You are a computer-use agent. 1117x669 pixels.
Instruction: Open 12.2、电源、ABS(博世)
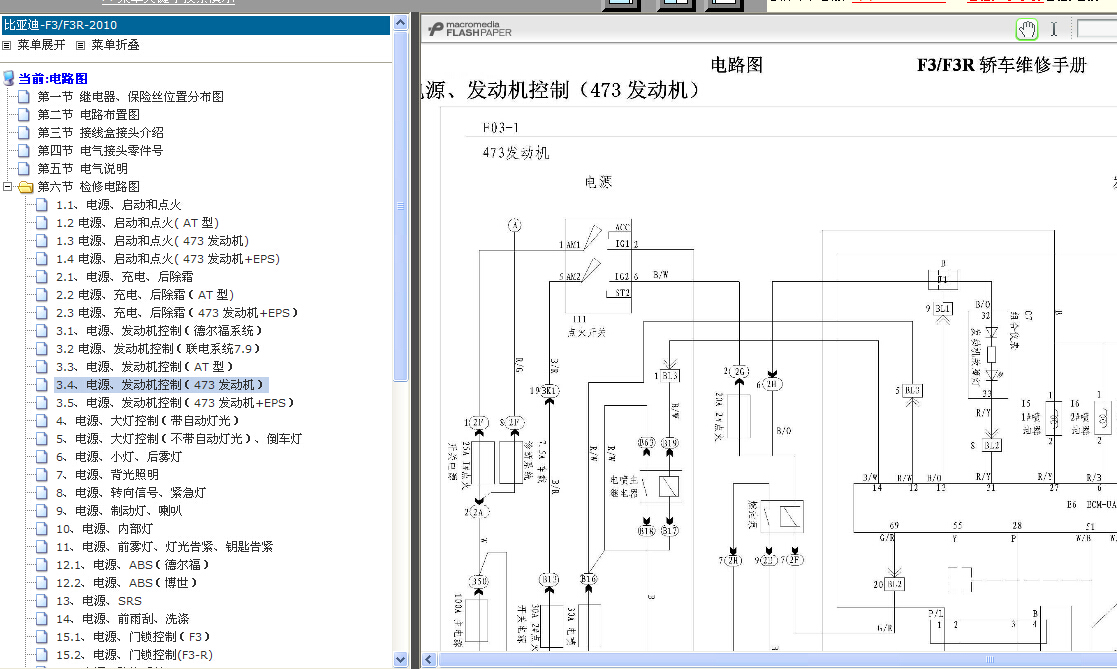pyautogui.click(x=127, y=583)
